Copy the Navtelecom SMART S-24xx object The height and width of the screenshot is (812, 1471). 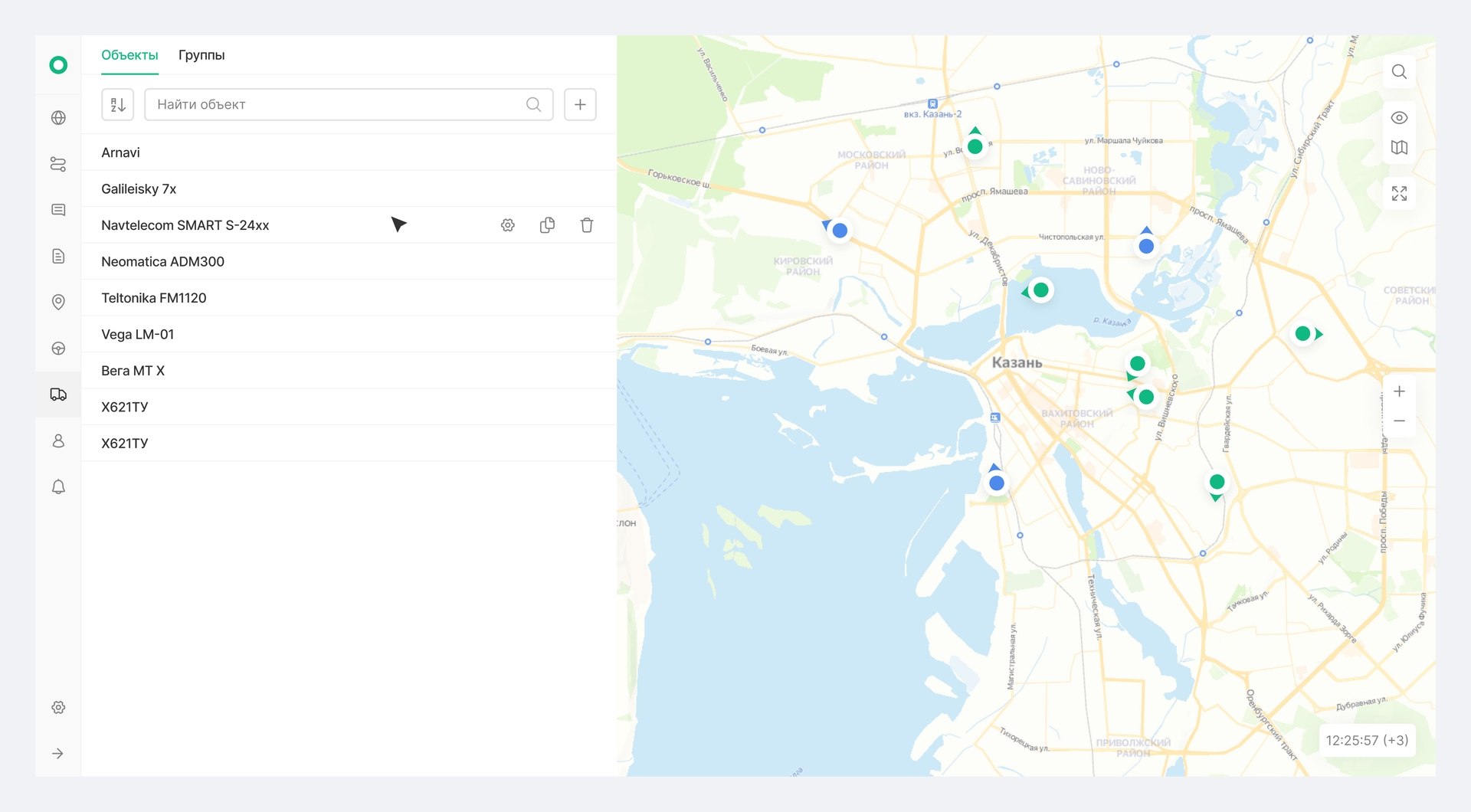(547, 225)
